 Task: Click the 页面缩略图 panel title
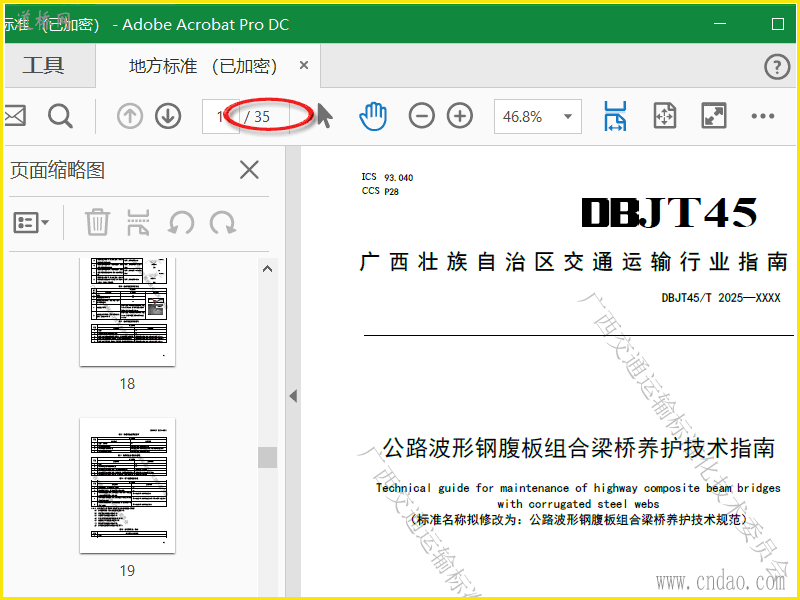(58, 170)
